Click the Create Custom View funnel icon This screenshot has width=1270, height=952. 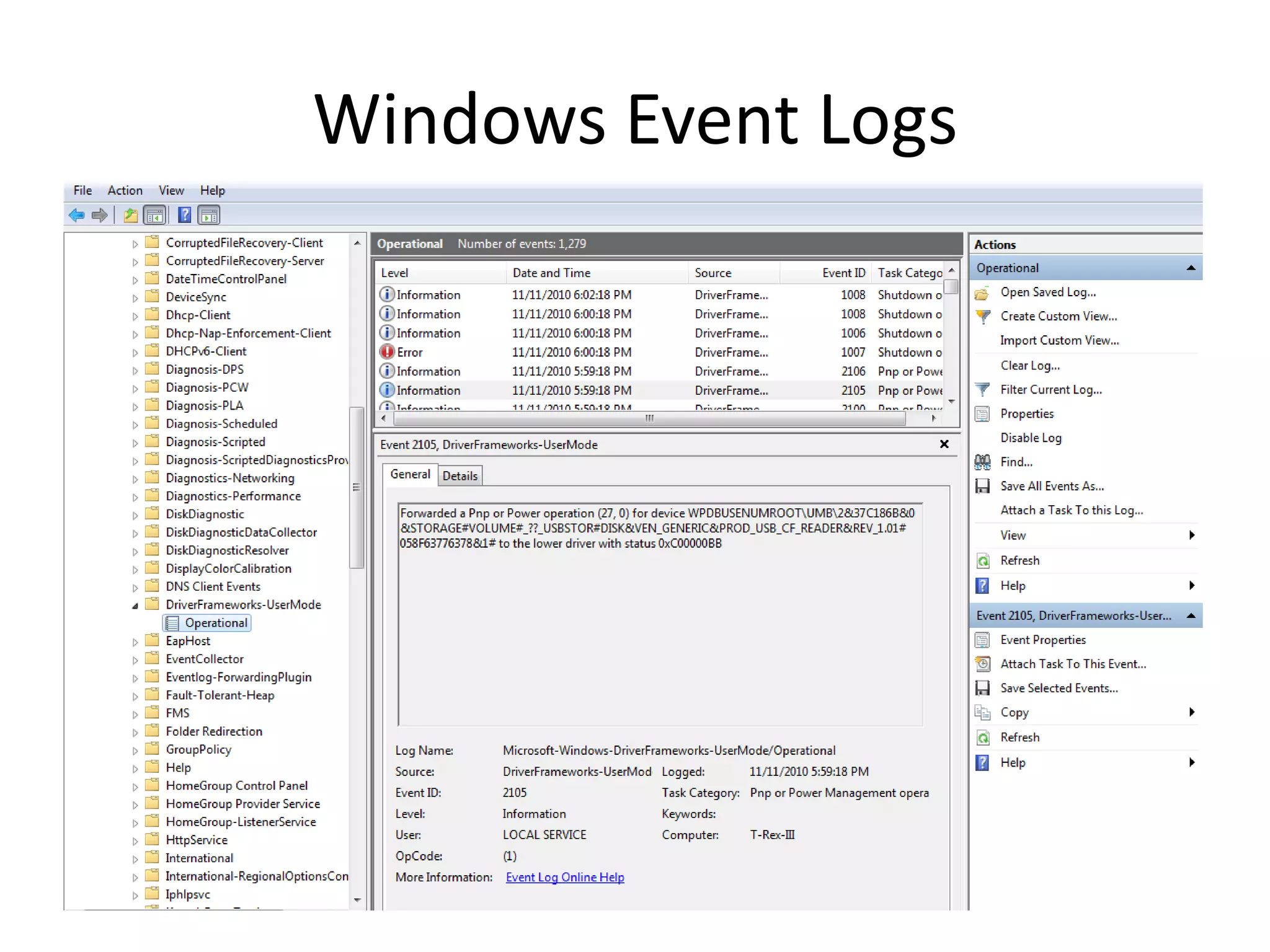[982, 317]
